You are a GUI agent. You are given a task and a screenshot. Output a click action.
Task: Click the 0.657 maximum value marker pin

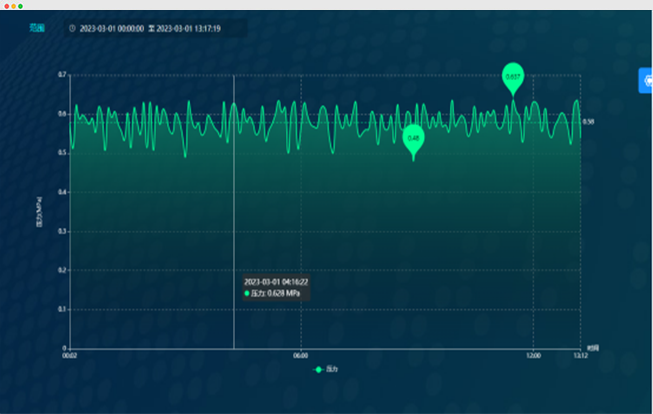pos(513,76)
